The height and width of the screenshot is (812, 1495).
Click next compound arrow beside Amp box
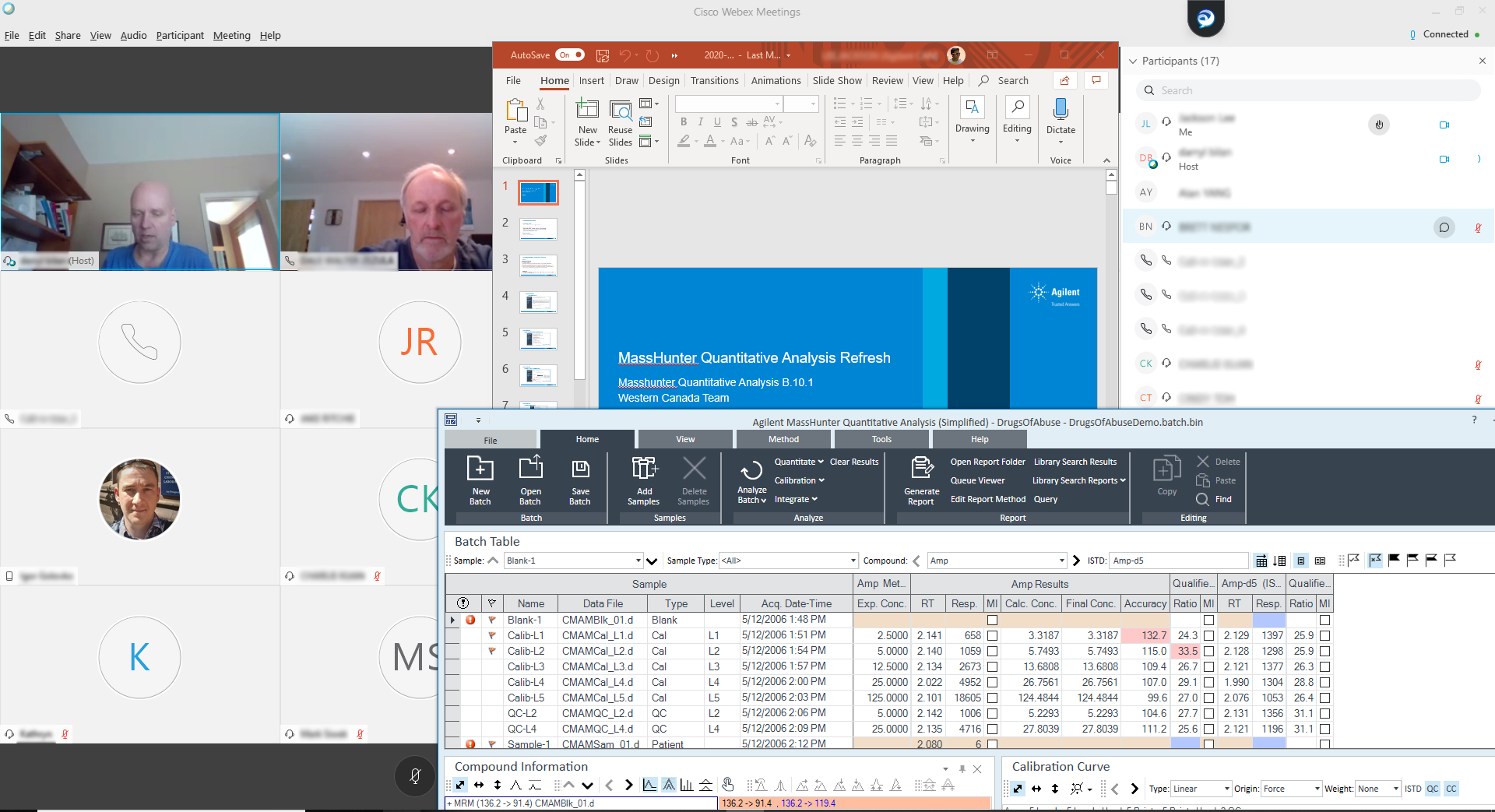[1076, 561]
